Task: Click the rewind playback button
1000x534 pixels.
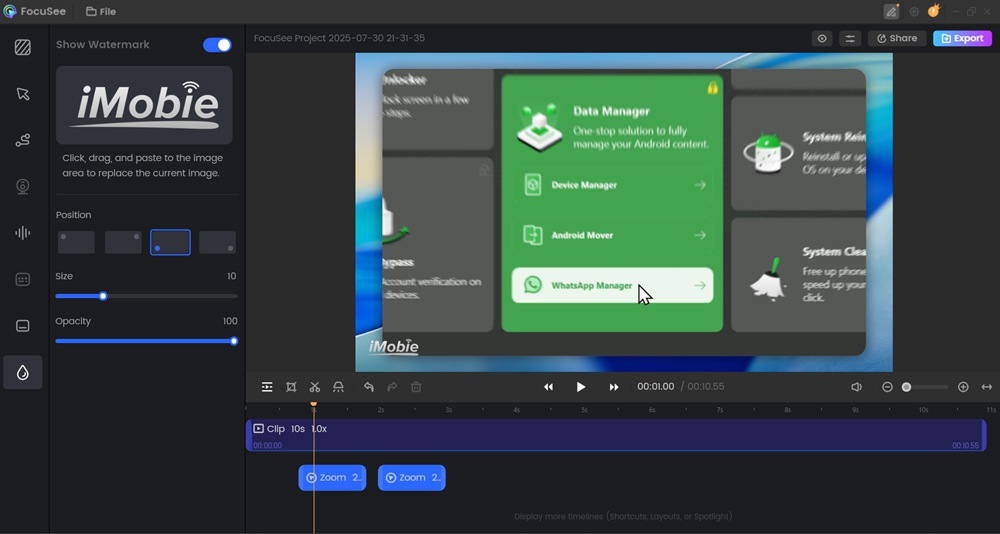Action: tap(548, 387)
